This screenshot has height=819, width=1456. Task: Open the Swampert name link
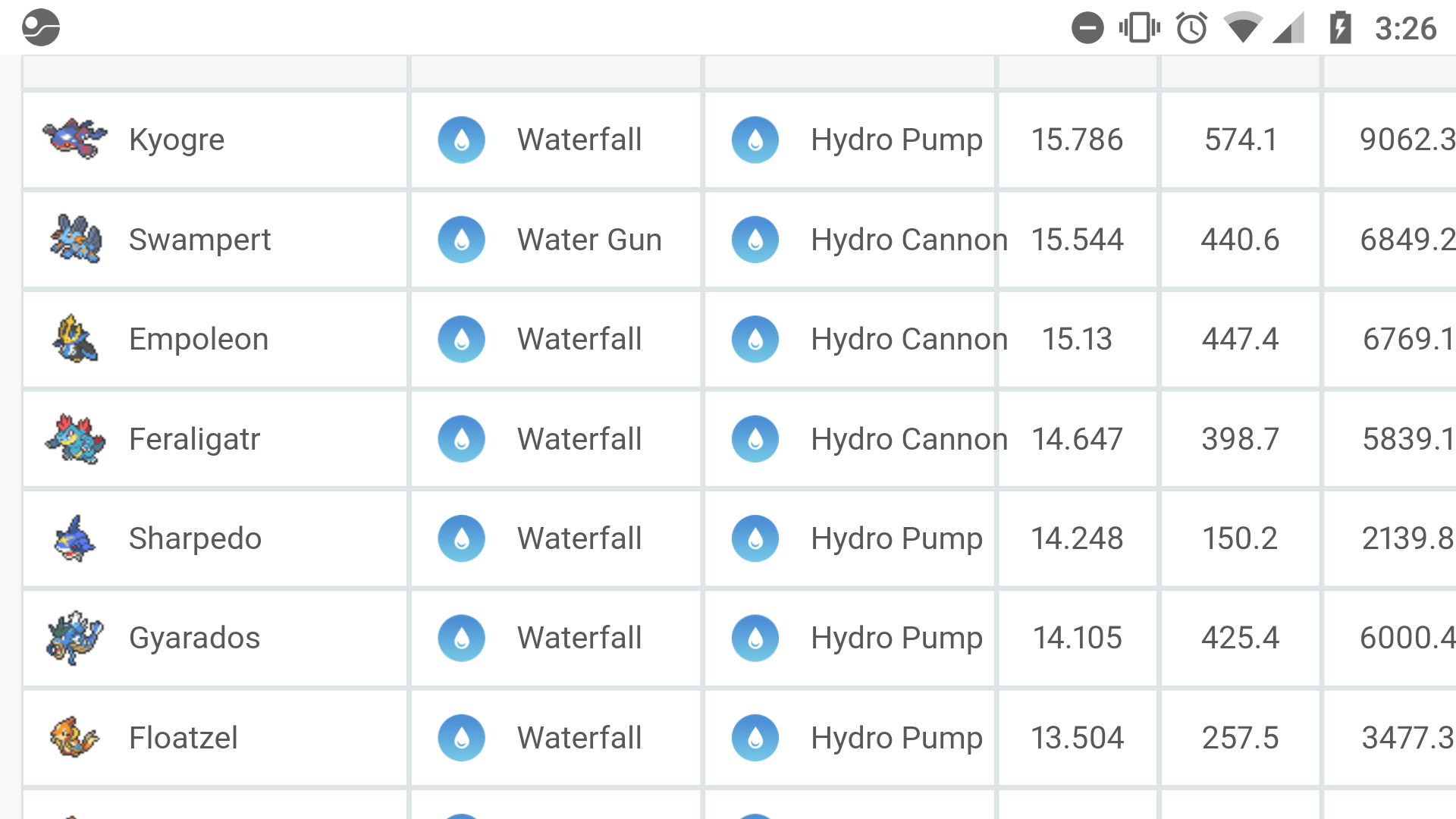(199, 240)
